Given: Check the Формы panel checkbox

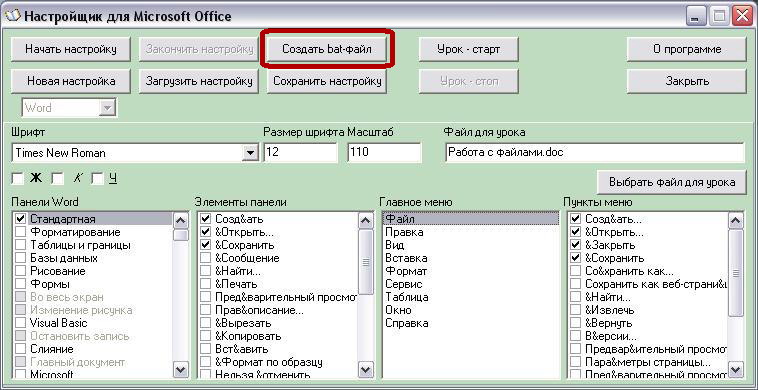Looking at the screenshot, I should pyautogui.click(x=20, y=284).
